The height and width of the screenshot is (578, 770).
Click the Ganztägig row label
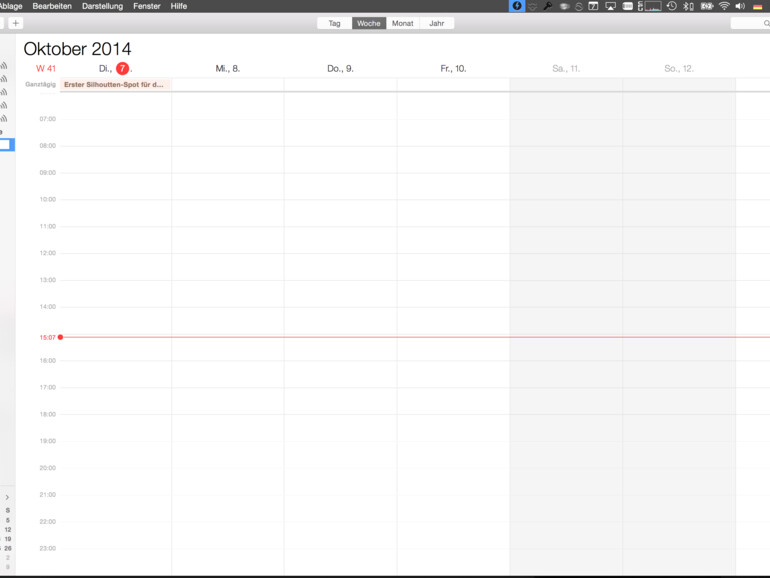click(40, 84)
